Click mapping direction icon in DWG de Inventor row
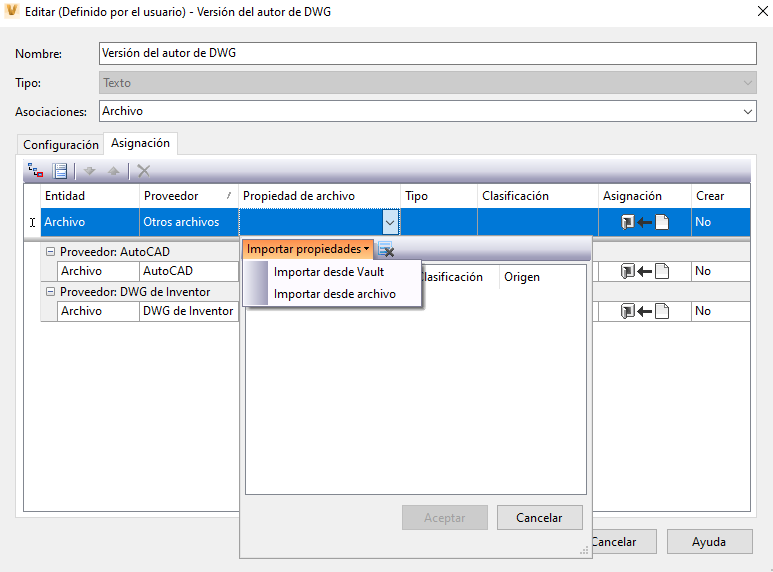 click(x=645, y=311)
